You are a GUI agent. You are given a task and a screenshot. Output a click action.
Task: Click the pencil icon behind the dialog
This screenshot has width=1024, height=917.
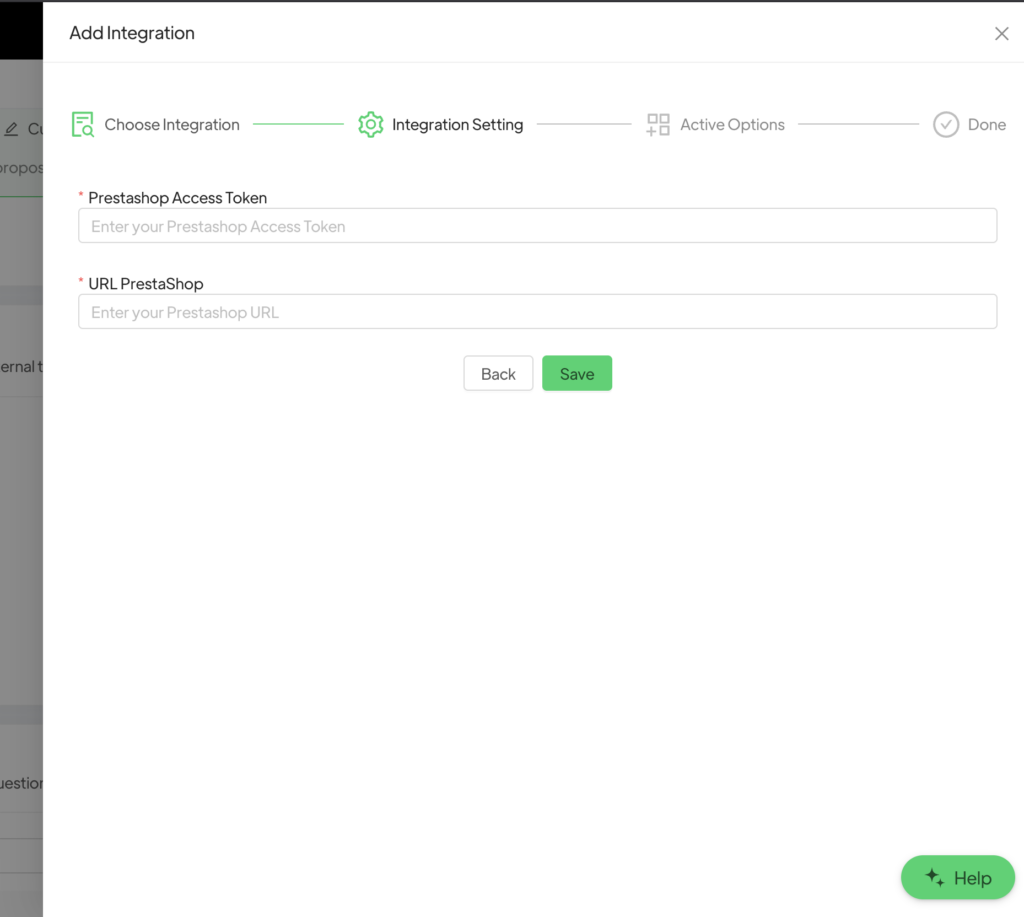(x=12, y=129)
